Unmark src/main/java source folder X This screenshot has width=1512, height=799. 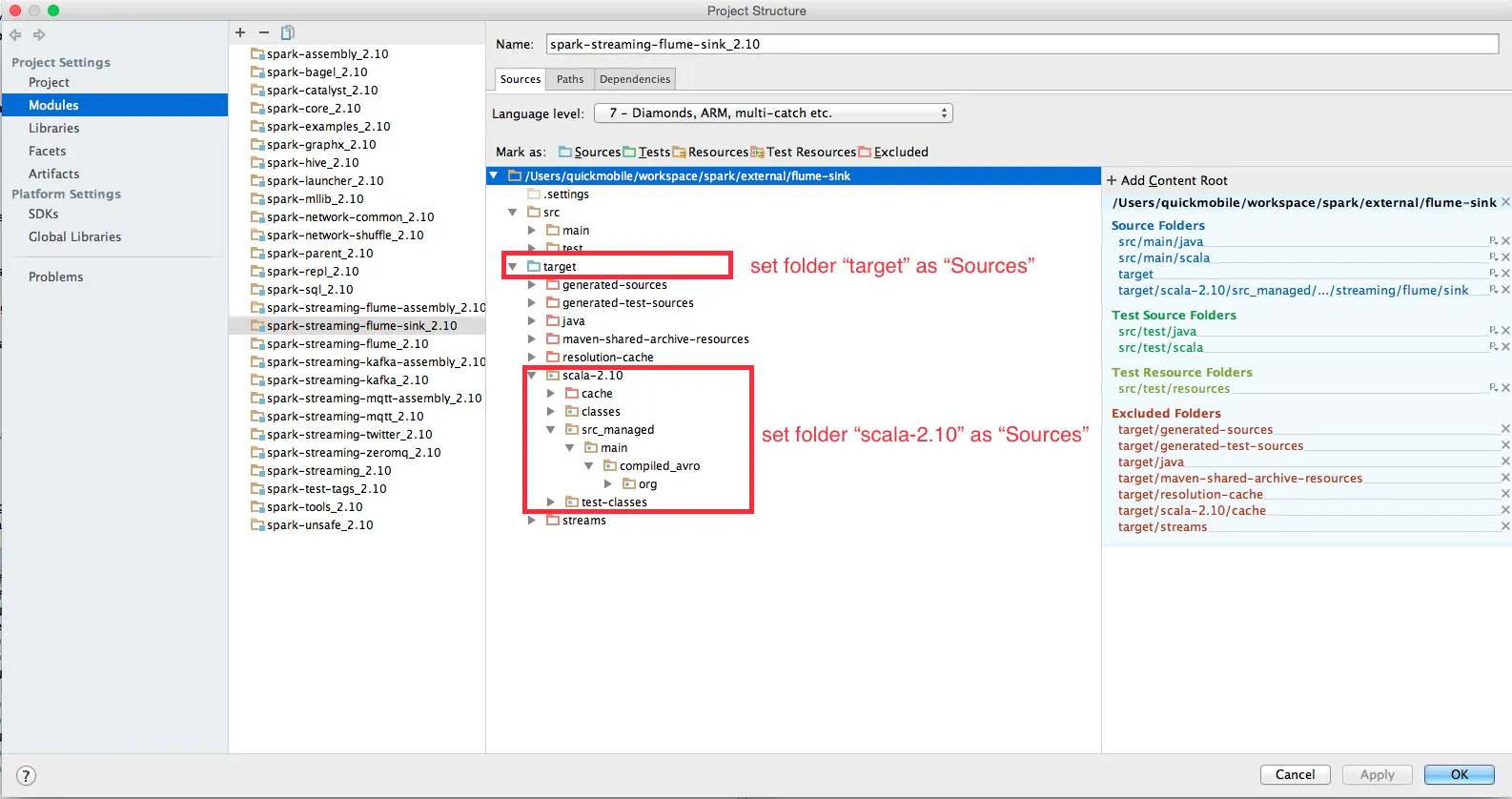click(x=1505, y=241)
